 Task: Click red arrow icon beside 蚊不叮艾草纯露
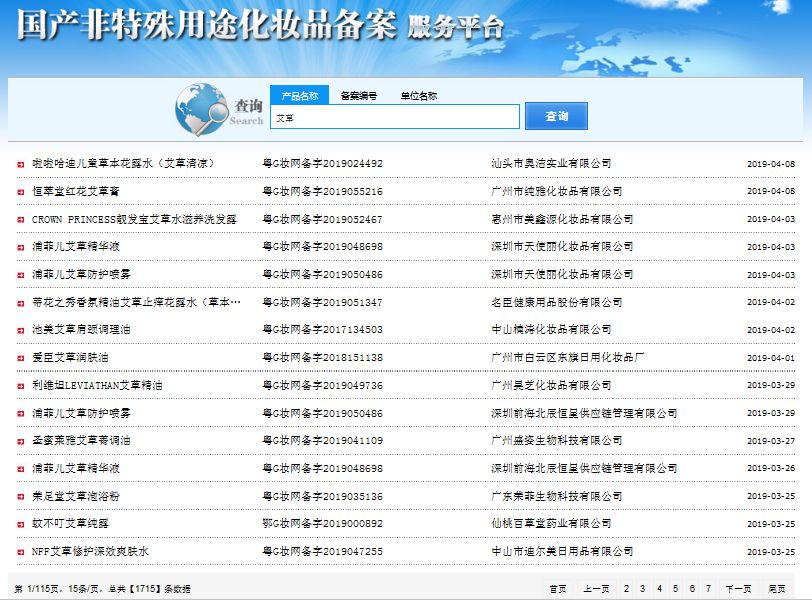tap(20, 524)
